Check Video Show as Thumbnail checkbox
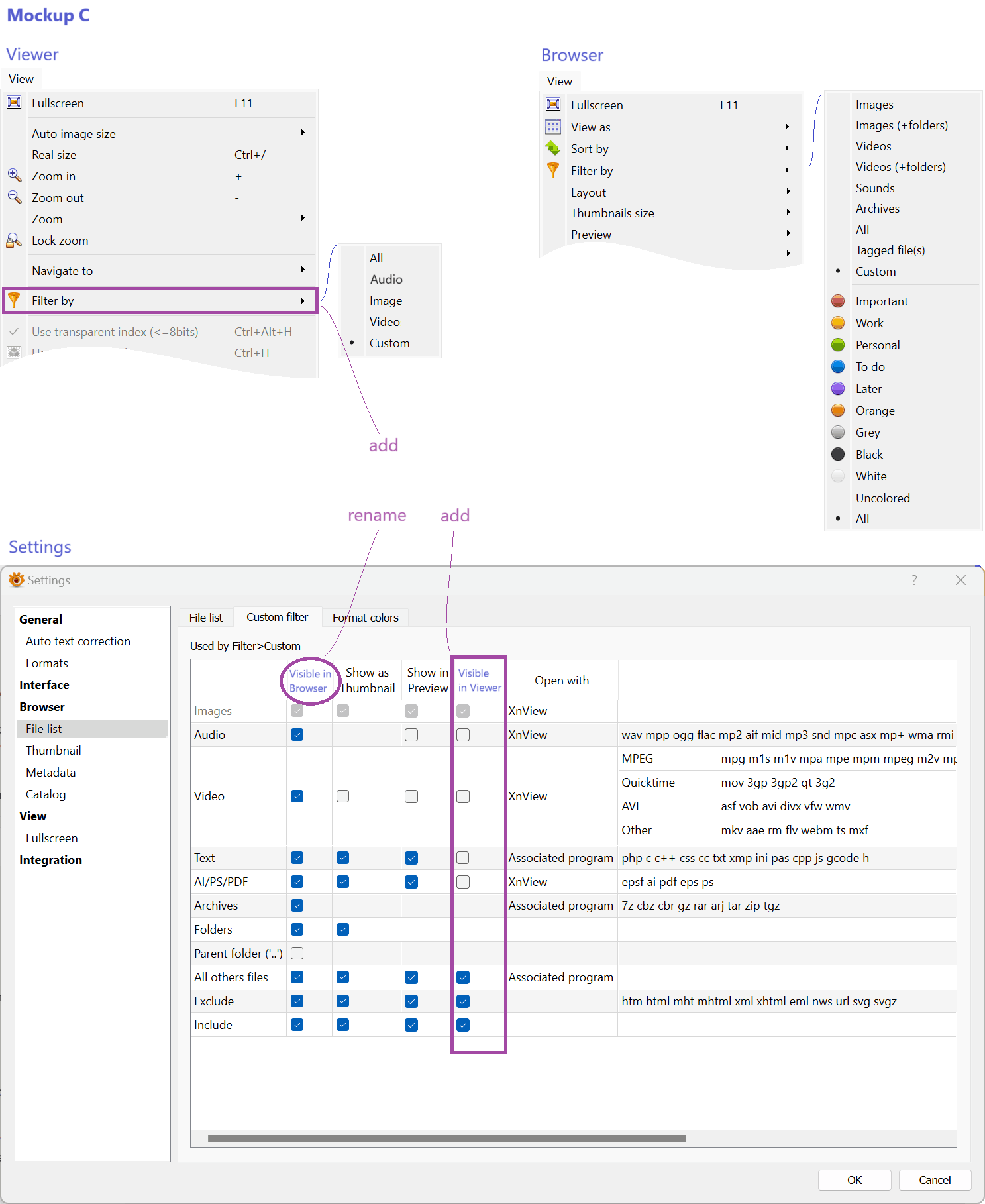The height and width of the screenshot is (1204, 985). coord(342,796)
